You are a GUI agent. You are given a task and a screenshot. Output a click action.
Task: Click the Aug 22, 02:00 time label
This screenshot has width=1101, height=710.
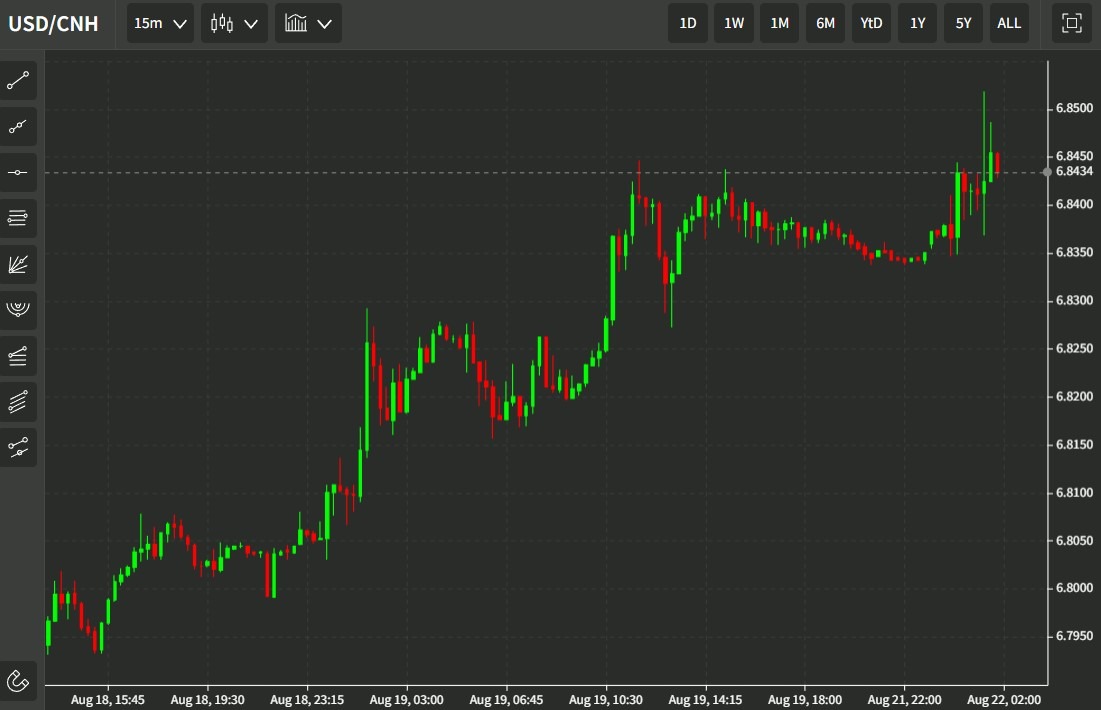1004,699
